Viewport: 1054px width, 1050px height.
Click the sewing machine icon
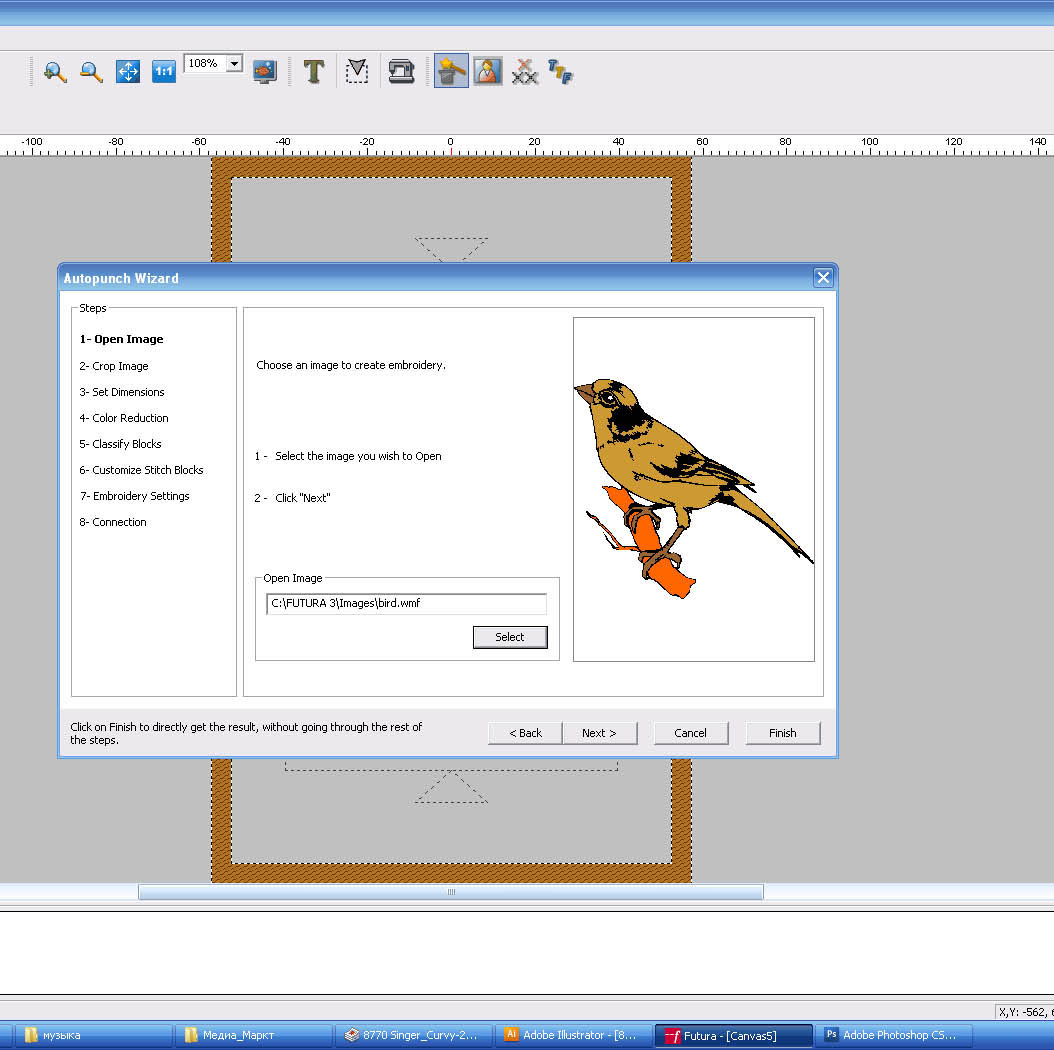[x=401, y=72]
